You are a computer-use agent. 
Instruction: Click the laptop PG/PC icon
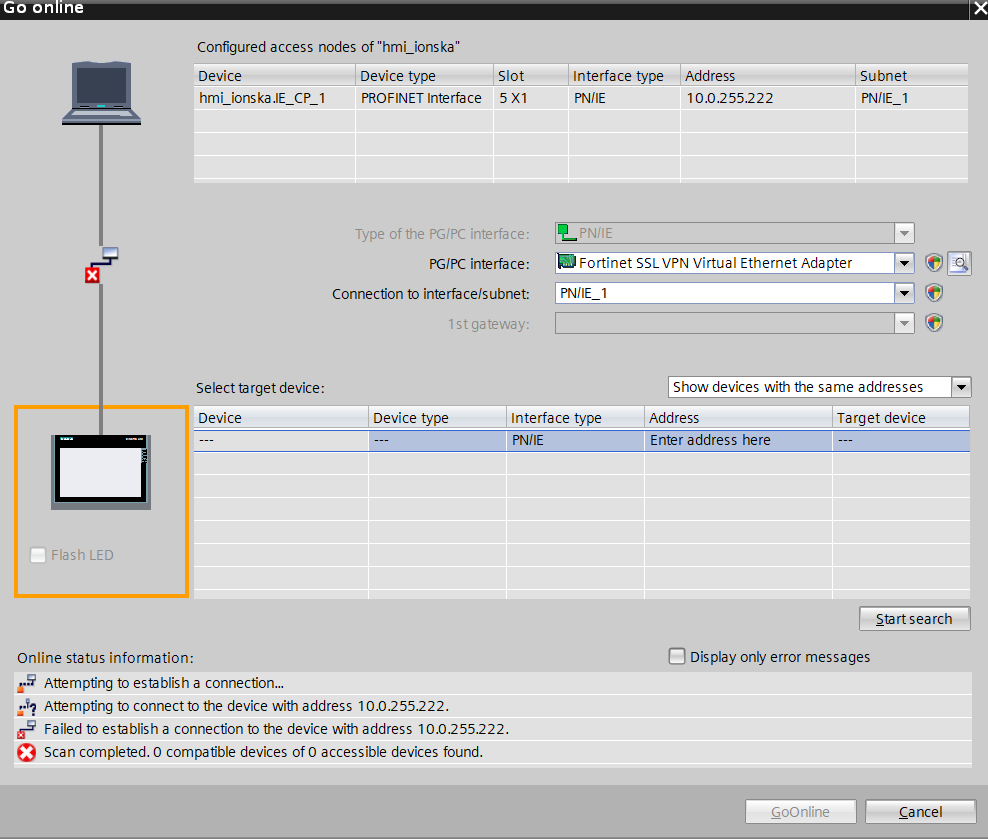(x=101, y=93)
